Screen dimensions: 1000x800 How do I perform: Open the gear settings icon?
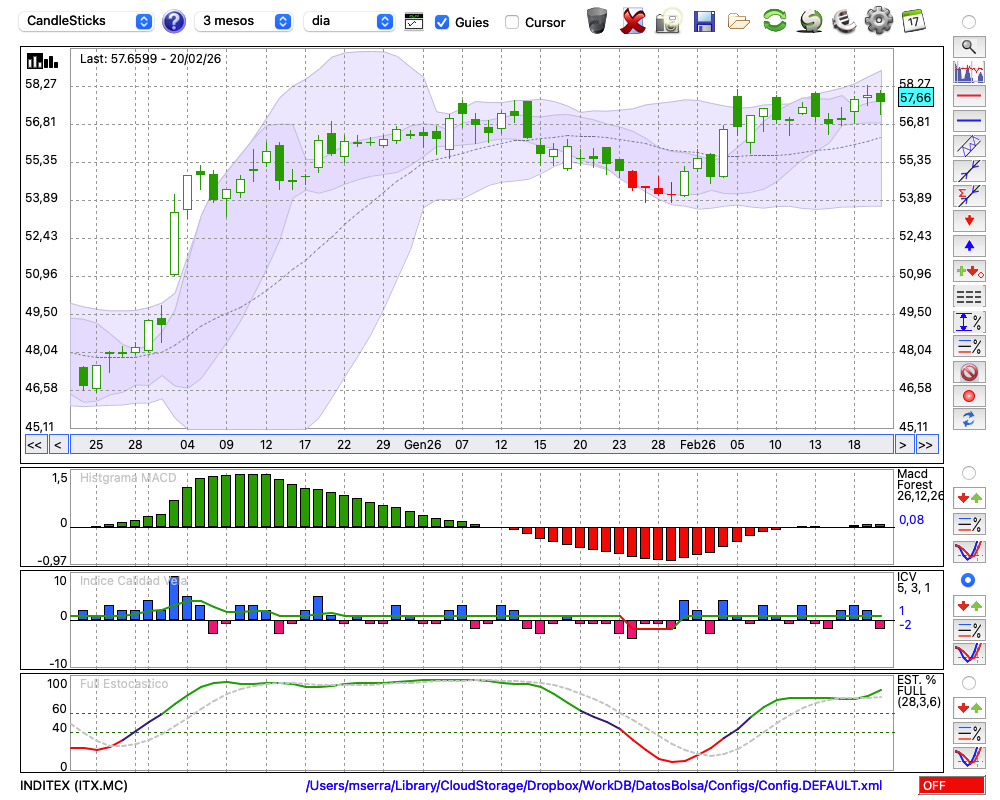tap(878, 21)
